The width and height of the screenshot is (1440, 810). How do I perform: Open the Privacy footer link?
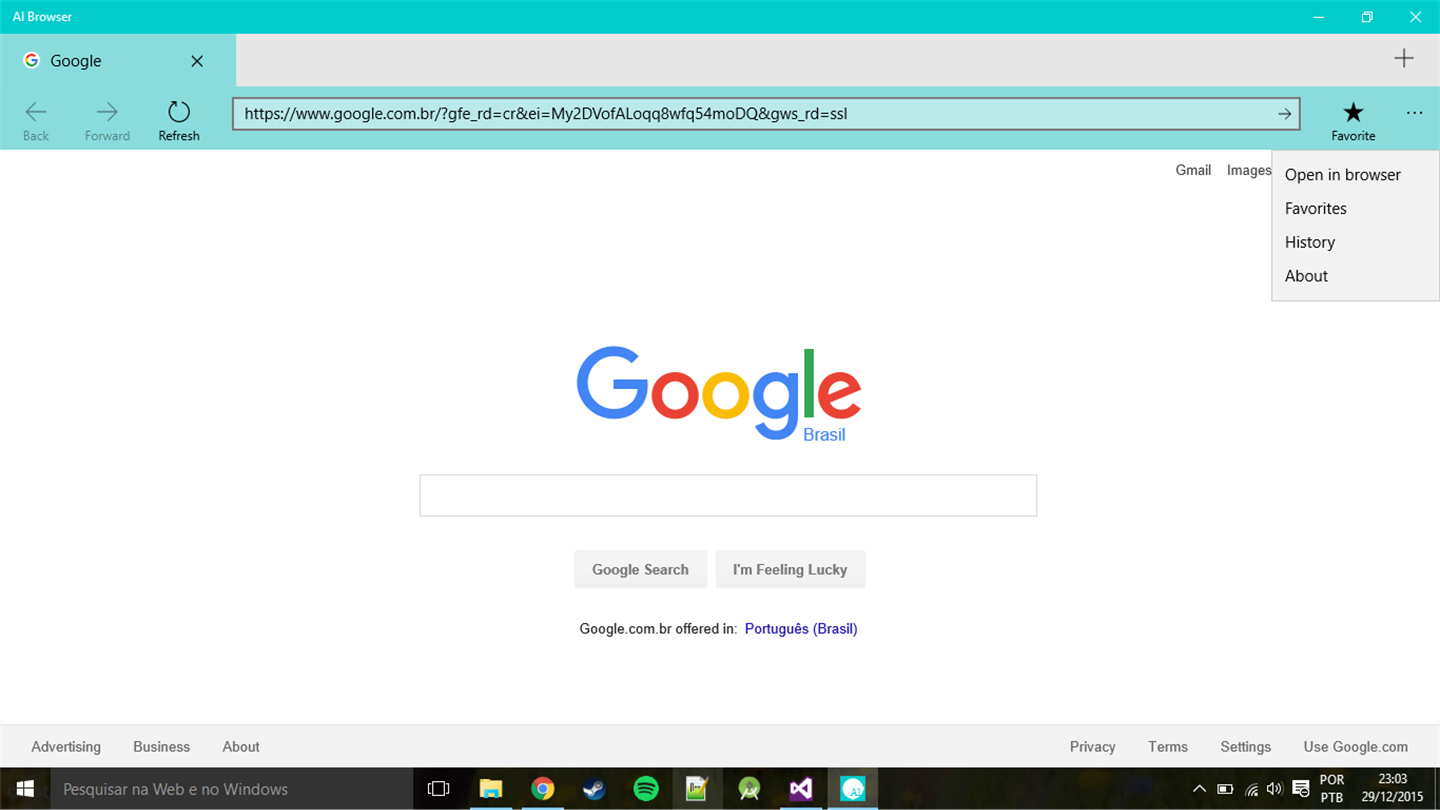coord(1092,747)
